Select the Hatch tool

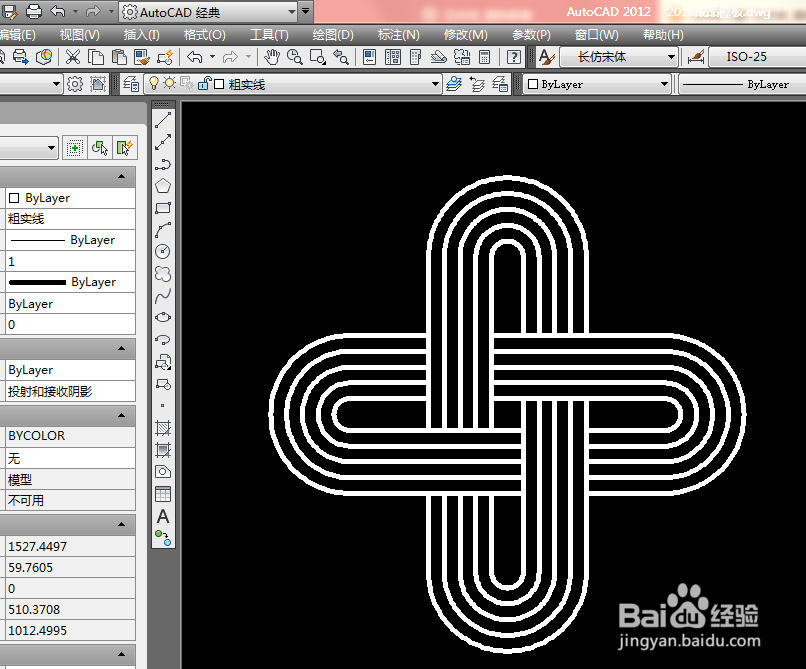pos(163,428)
